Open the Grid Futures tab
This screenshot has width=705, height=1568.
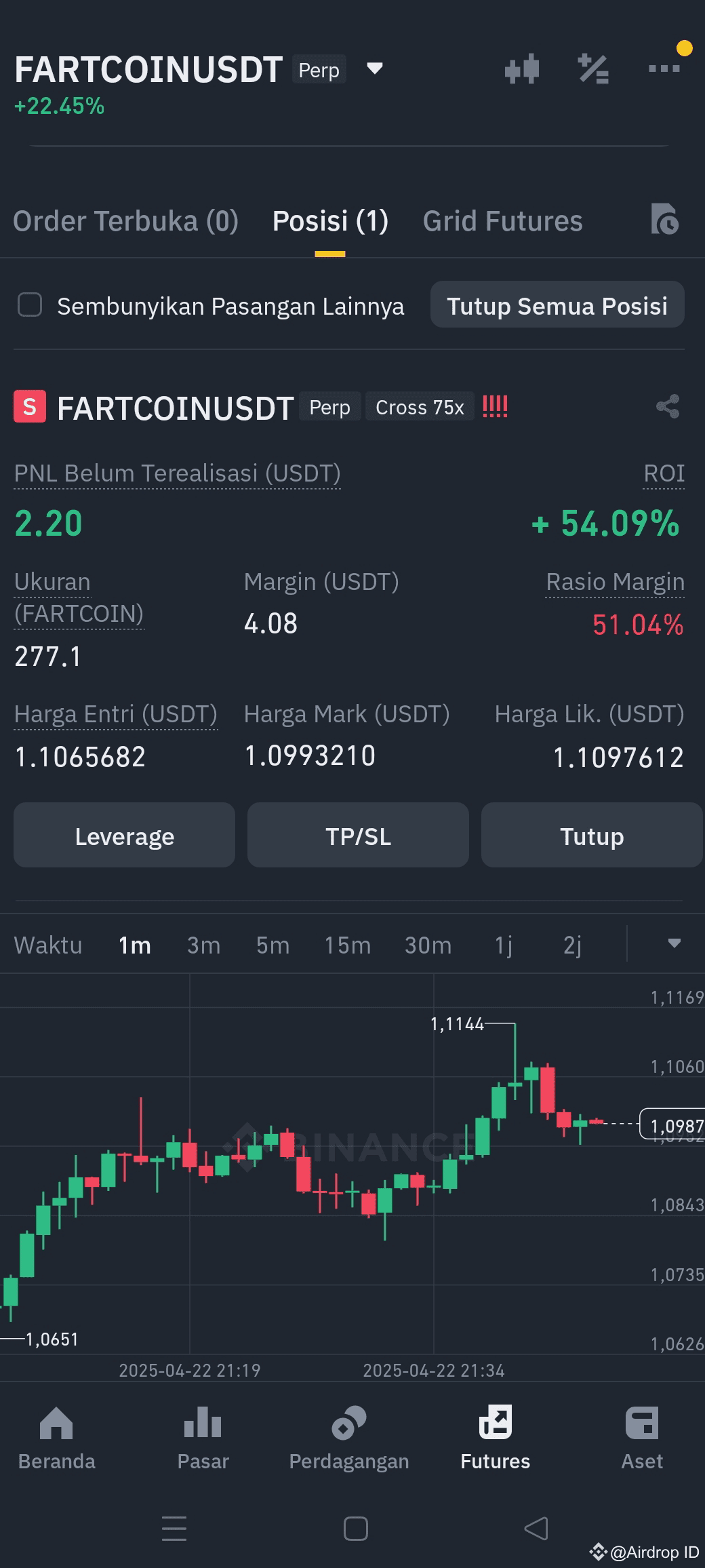(502, 221)
